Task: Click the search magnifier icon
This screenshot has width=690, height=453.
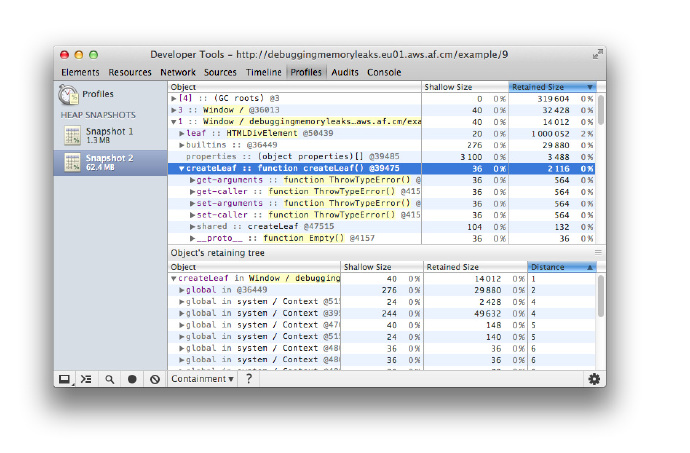Action: pyautogui.click(x=110, y=379)
